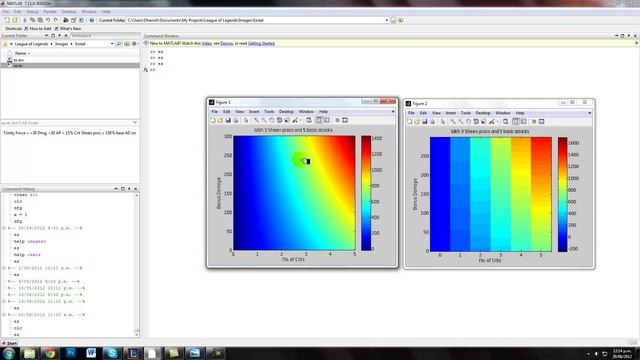Click Cut icon in MATLAB toolbar
640x360 pixels.
coord(25,20)
